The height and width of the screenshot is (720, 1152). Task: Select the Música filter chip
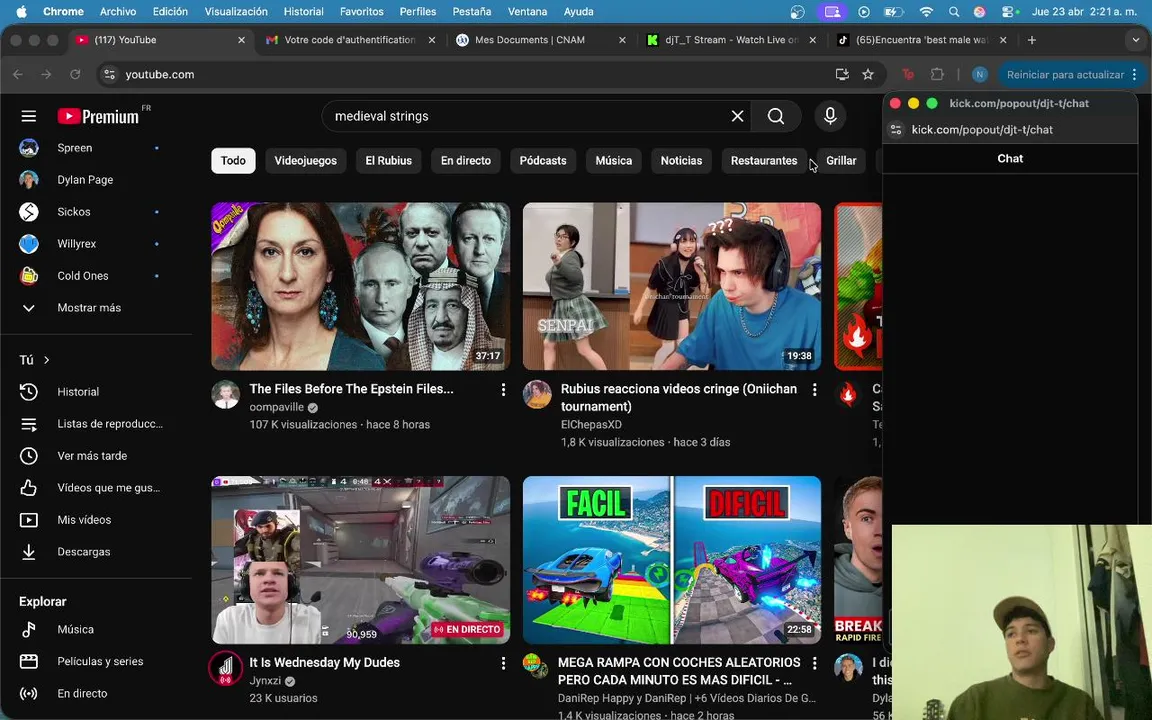[613, 160]
